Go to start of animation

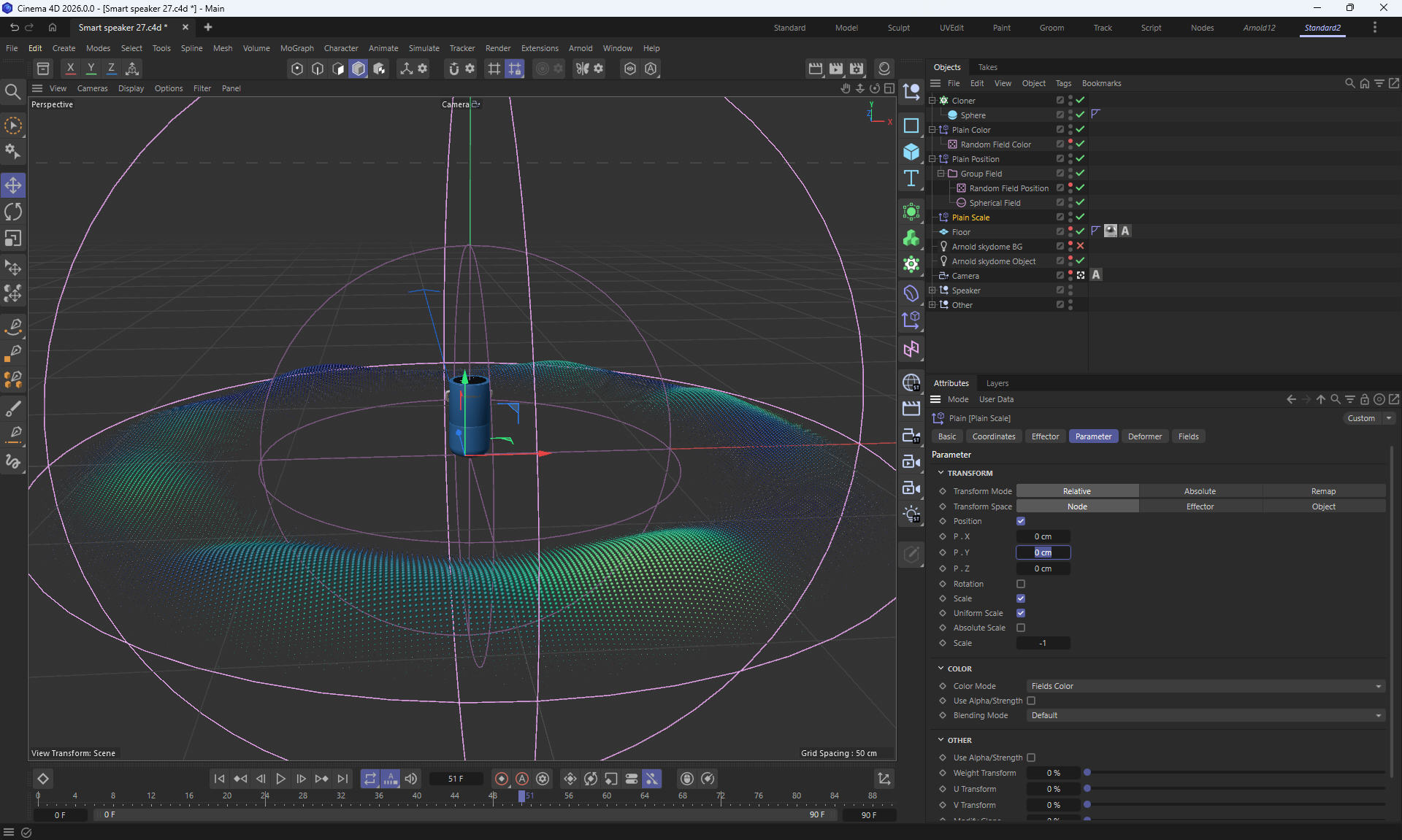(x=220, y=779)
